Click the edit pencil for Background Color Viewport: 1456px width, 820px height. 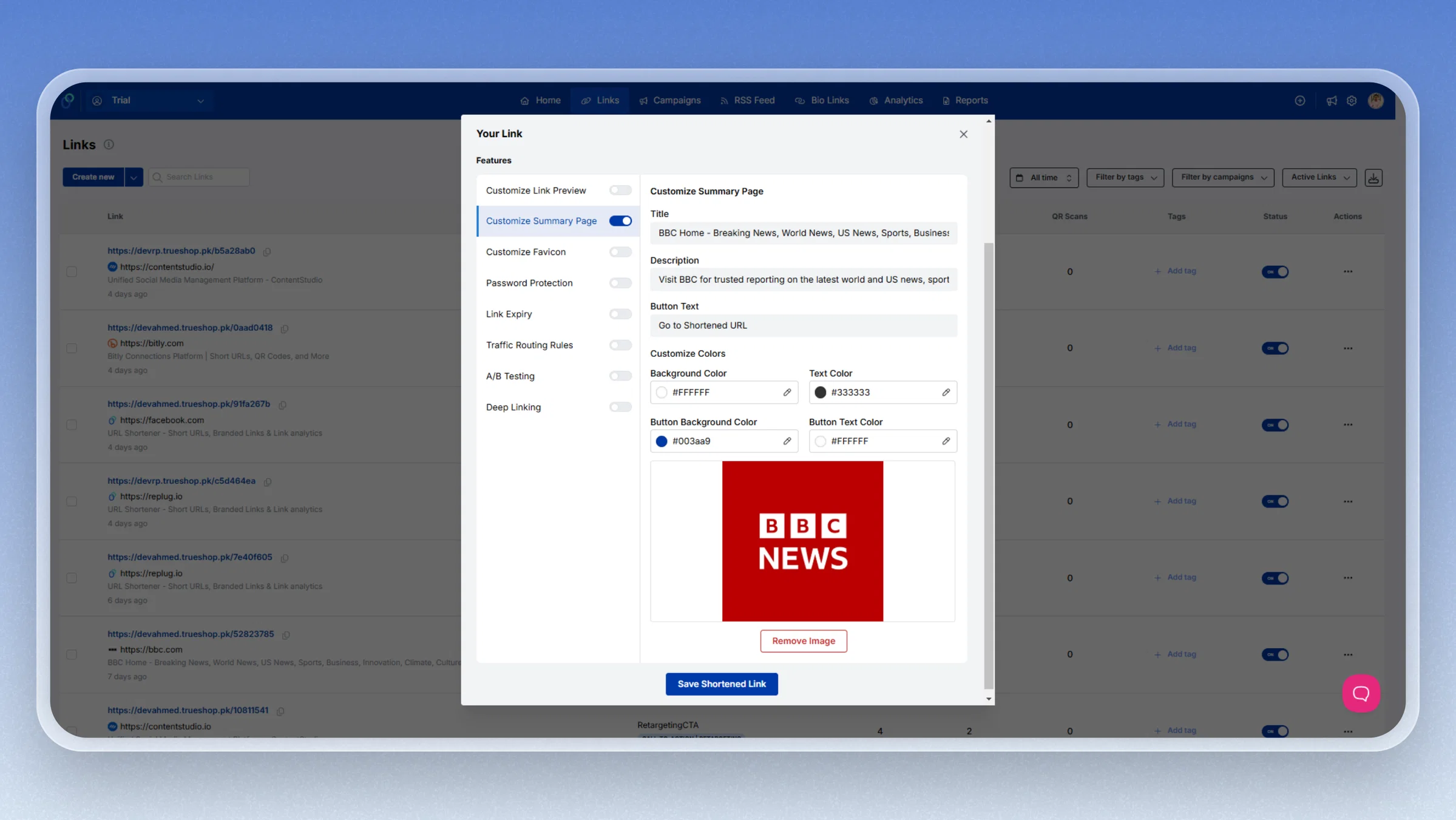point(787,392)
